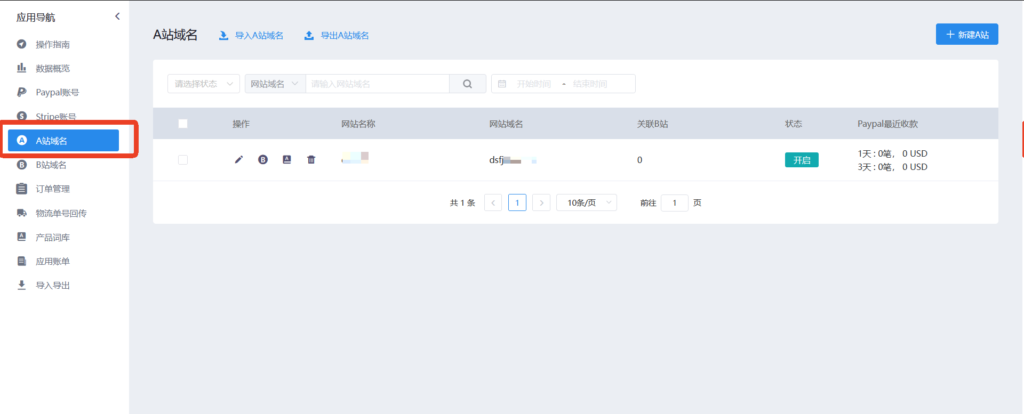Click the export icon beside 导出A站域名

[x=310, y=35]
